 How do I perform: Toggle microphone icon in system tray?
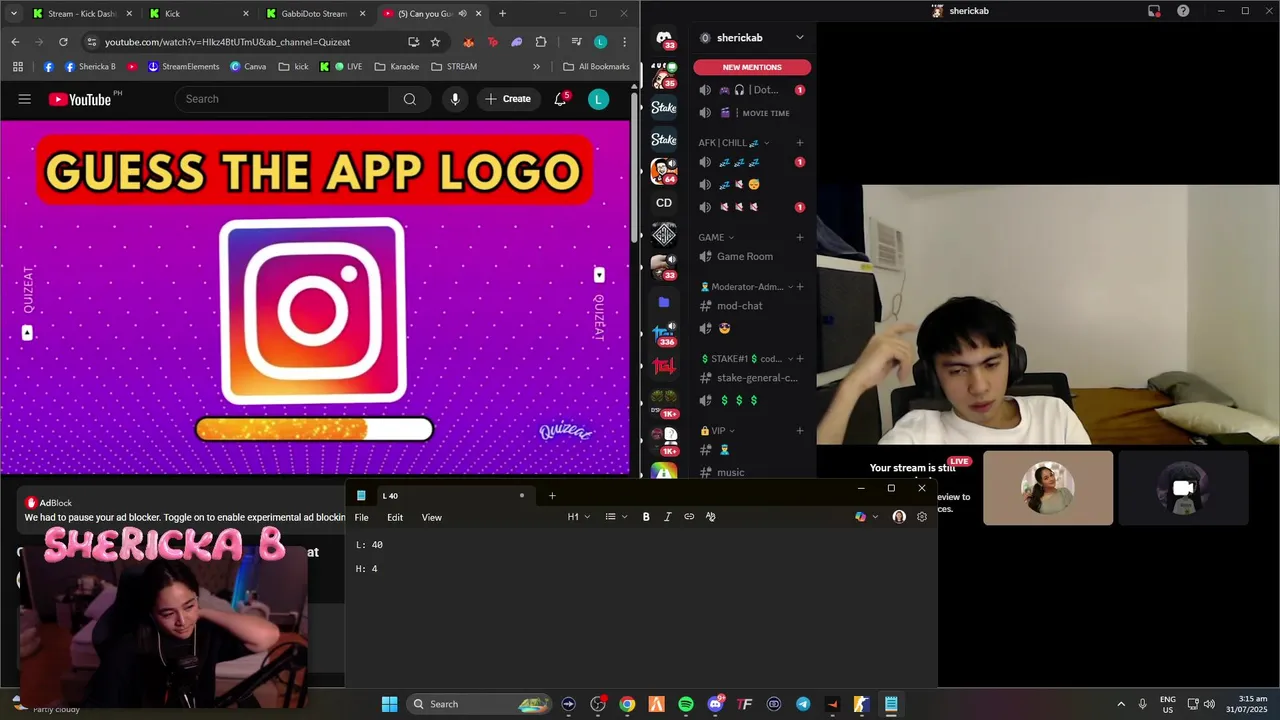pyautogui.click(x=1142, y=704)
